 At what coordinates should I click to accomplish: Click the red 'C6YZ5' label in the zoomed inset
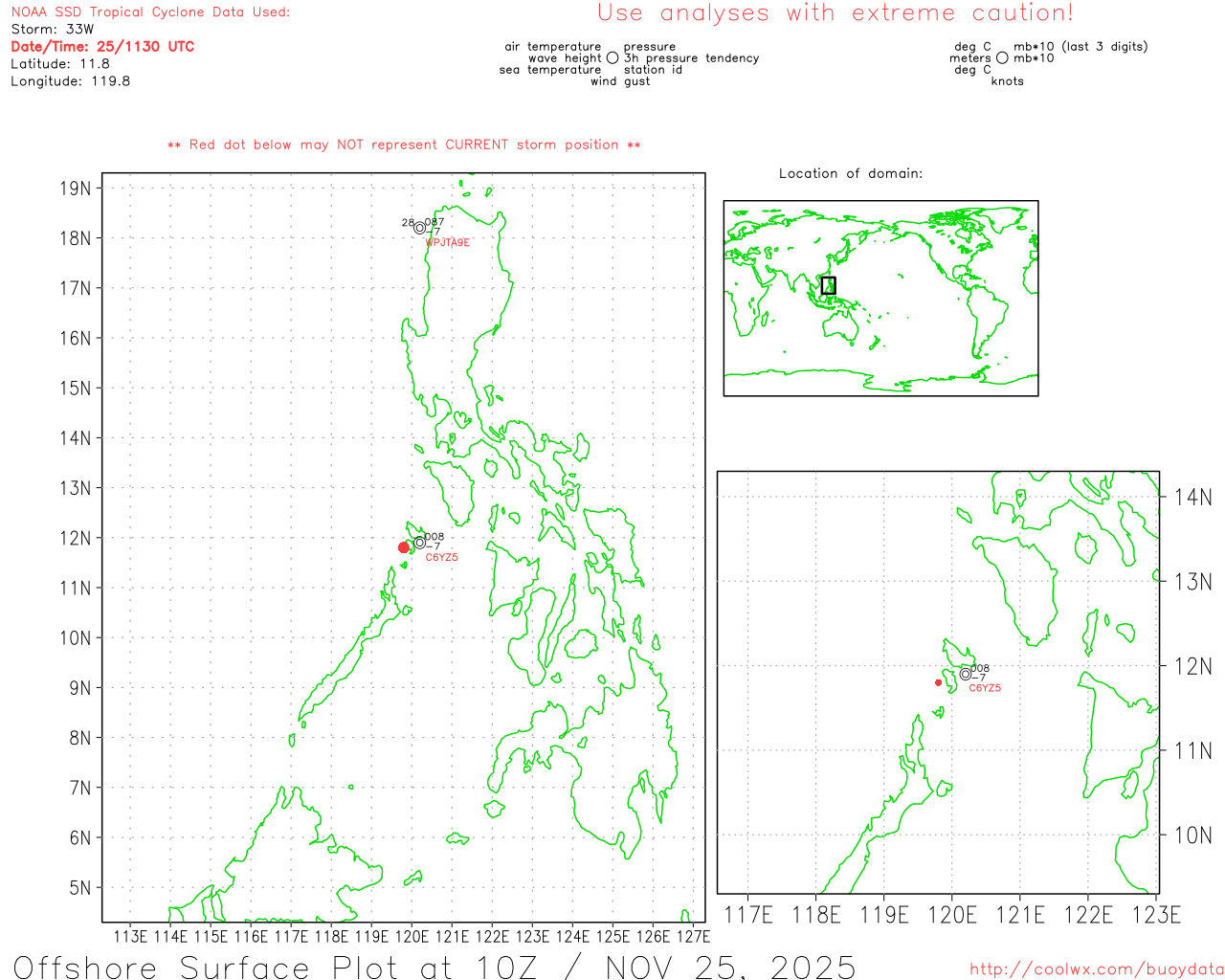(985, 688)
